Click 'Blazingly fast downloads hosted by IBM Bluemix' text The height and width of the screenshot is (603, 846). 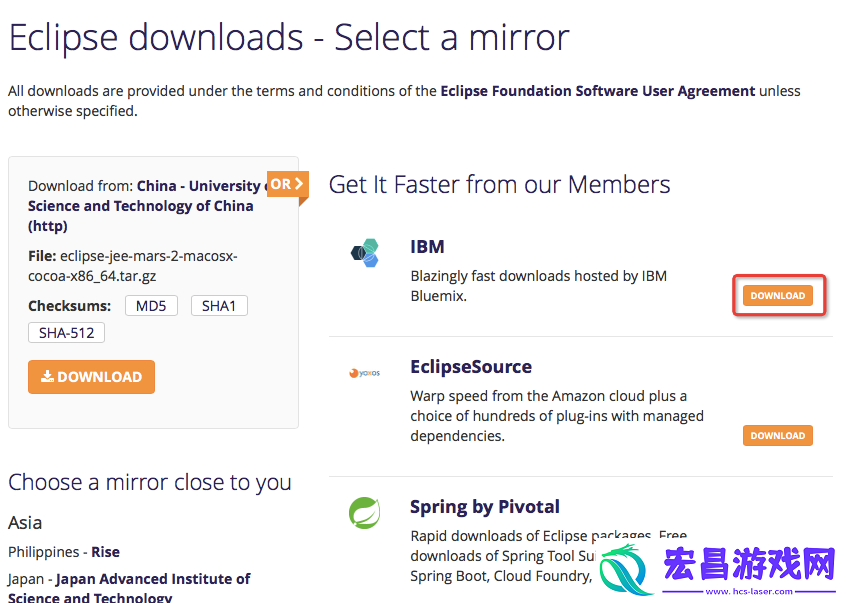tap(538, 286)
